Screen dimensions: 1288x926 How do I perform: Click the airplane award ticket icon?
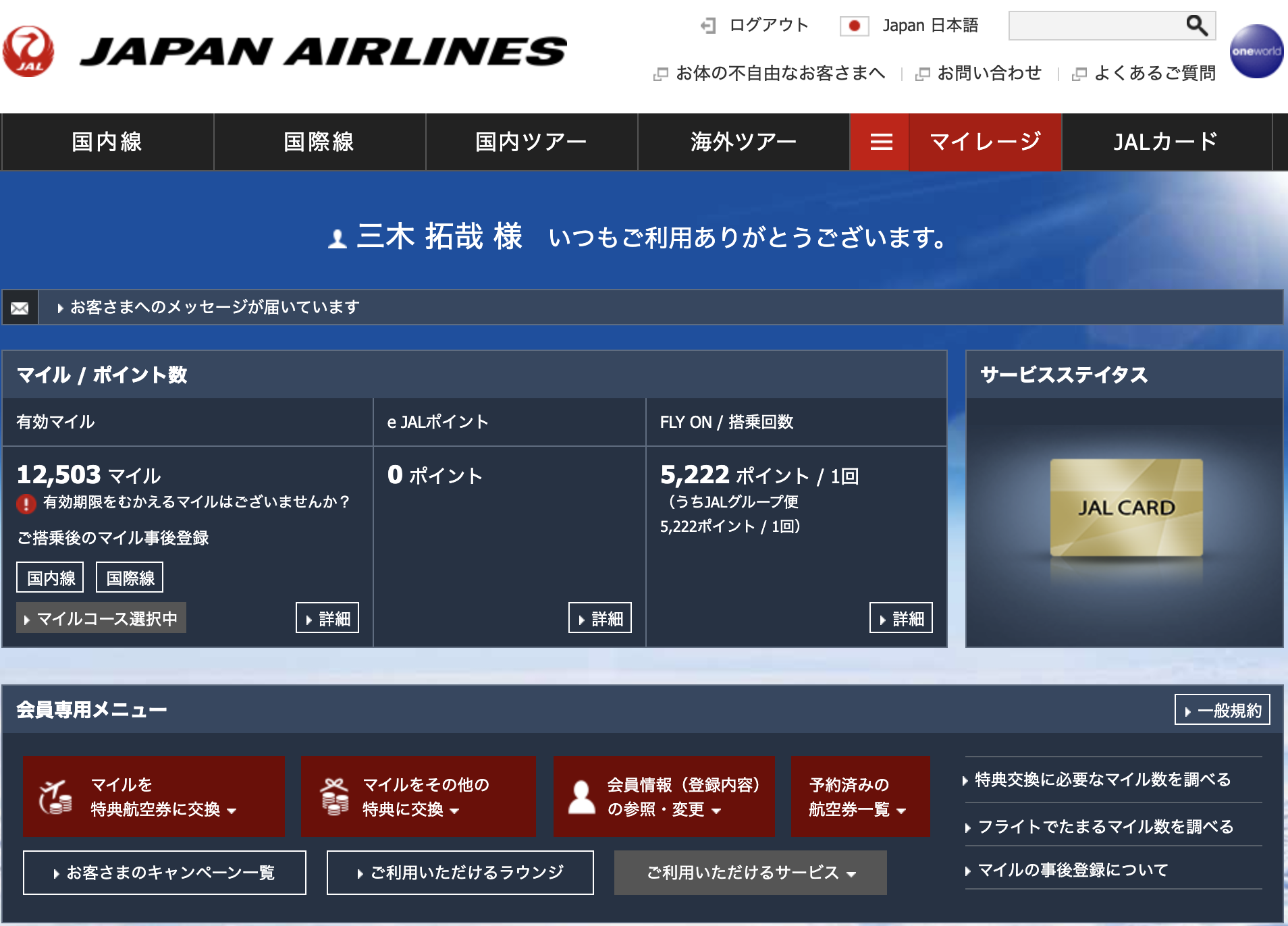click(56, 797)
